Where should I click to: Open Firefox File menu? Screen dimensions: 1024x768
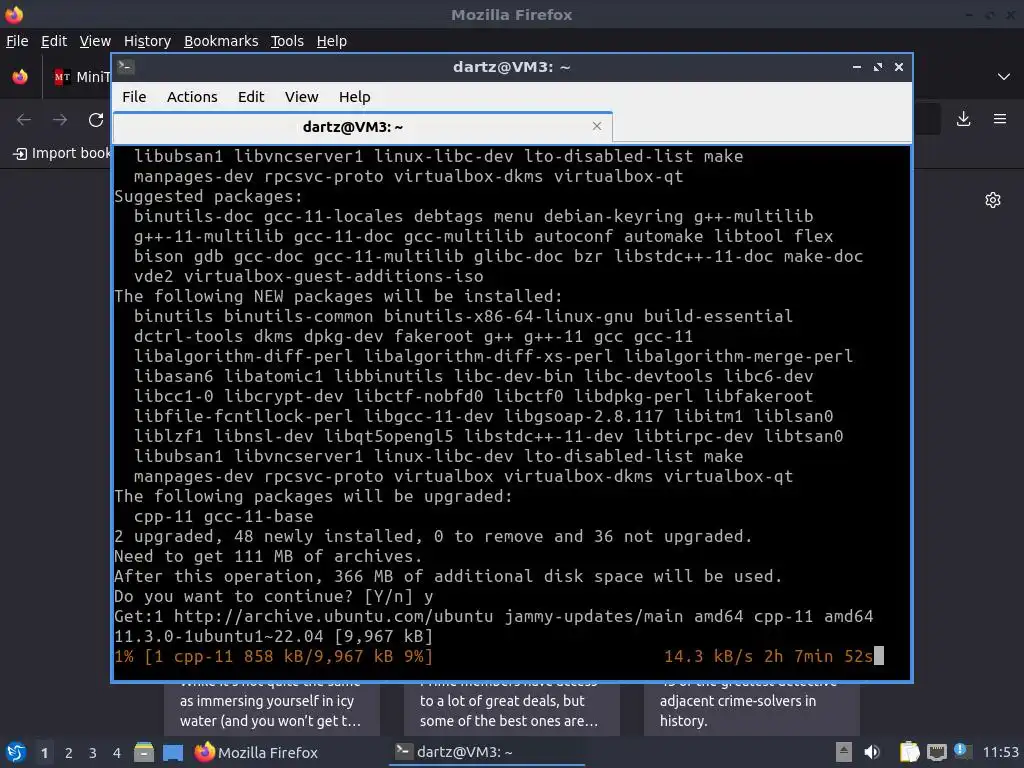17,41
